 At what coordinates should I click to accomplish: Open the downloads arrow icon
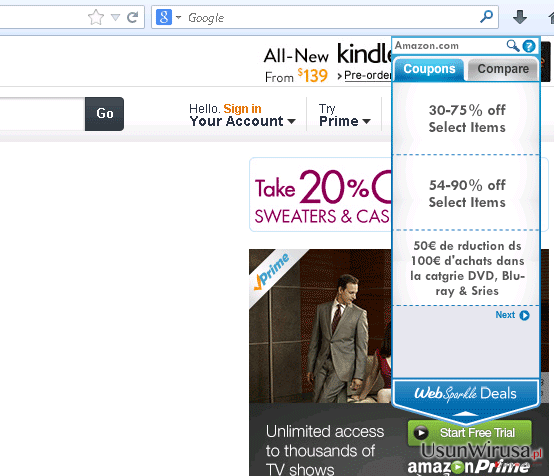[520, 17]
